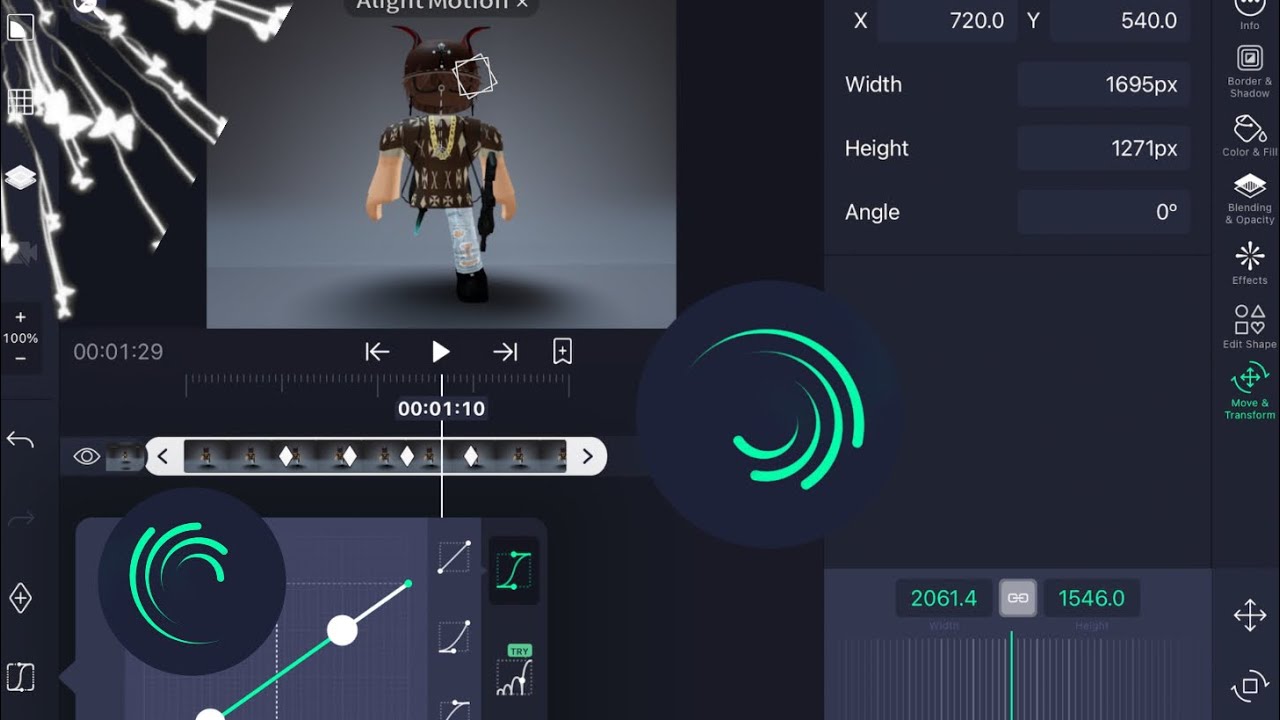Open the Effects panel

click(x=1249, y=262)
